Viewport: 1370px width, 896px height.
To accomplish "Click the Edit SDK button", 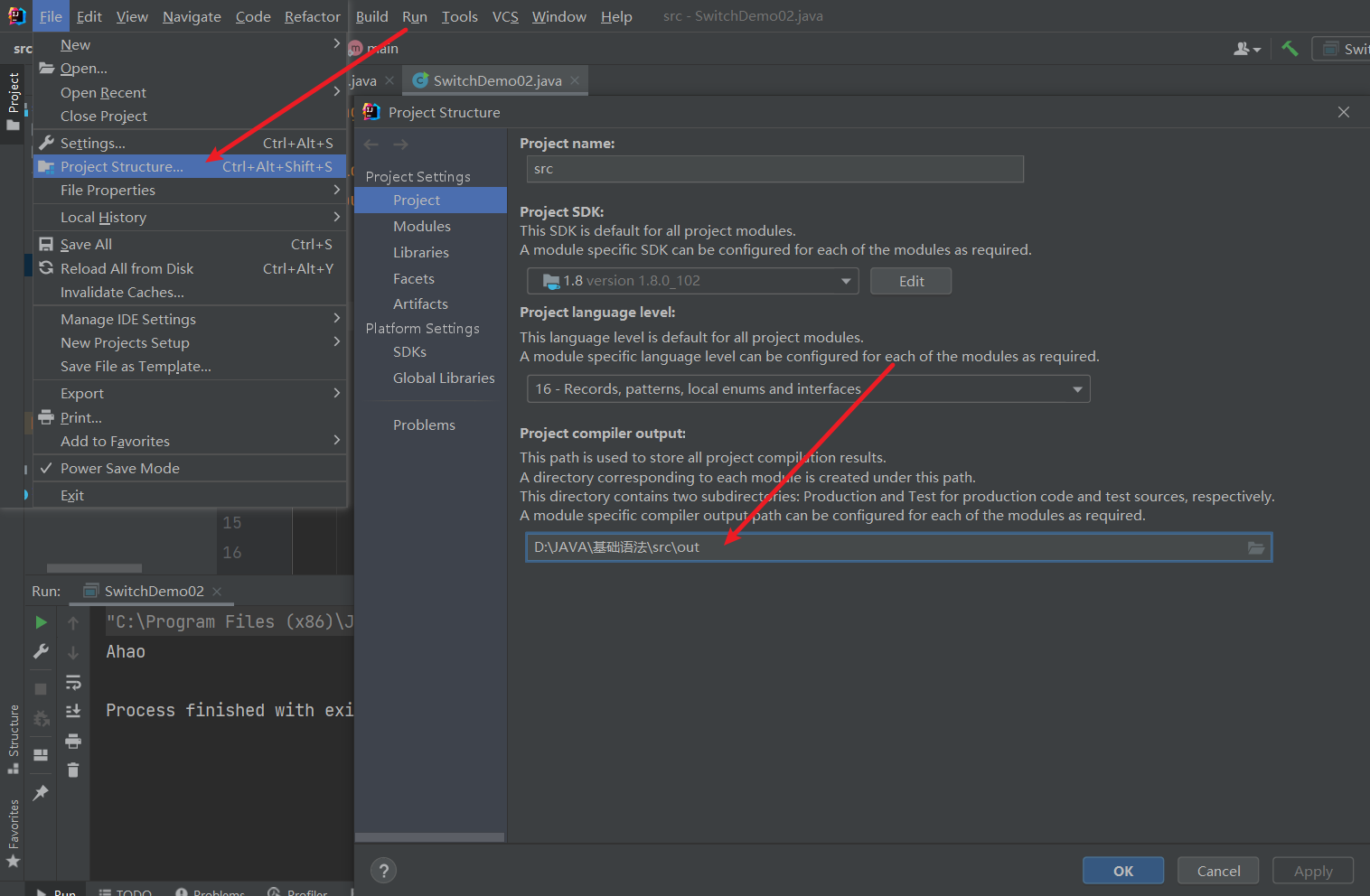I will (911, 281).
